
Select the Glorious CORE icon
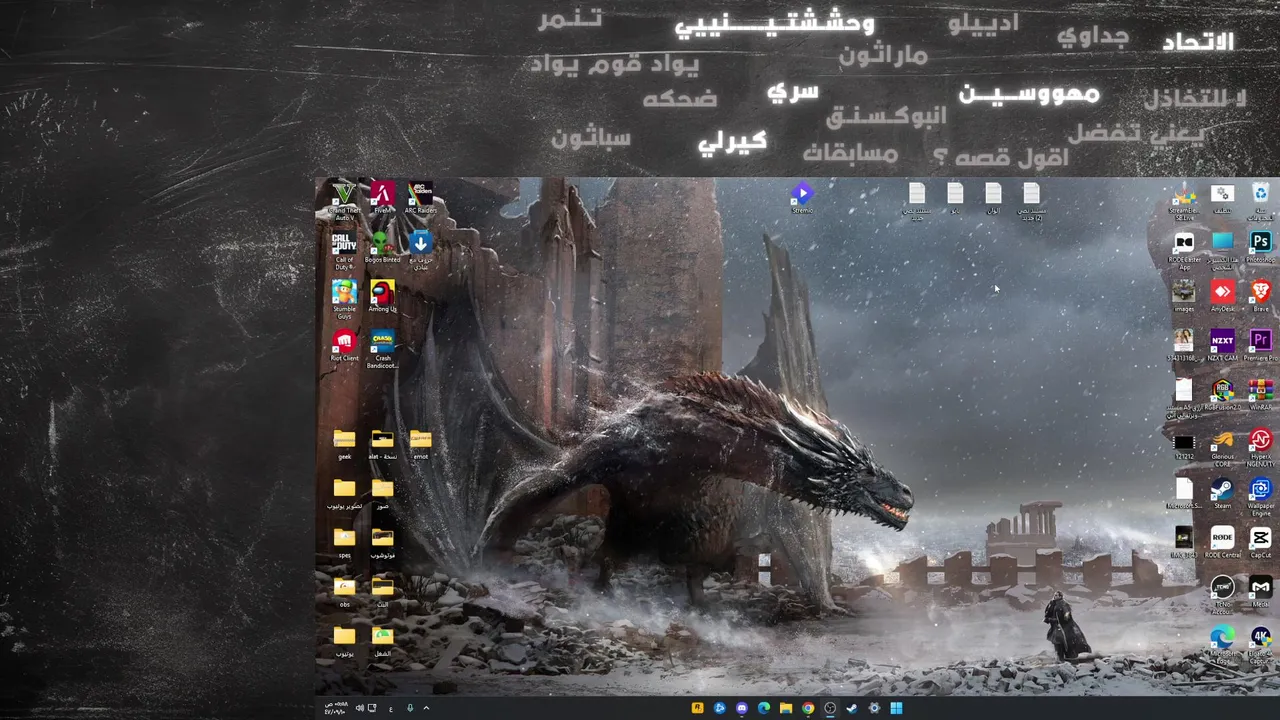[1222, 447]
